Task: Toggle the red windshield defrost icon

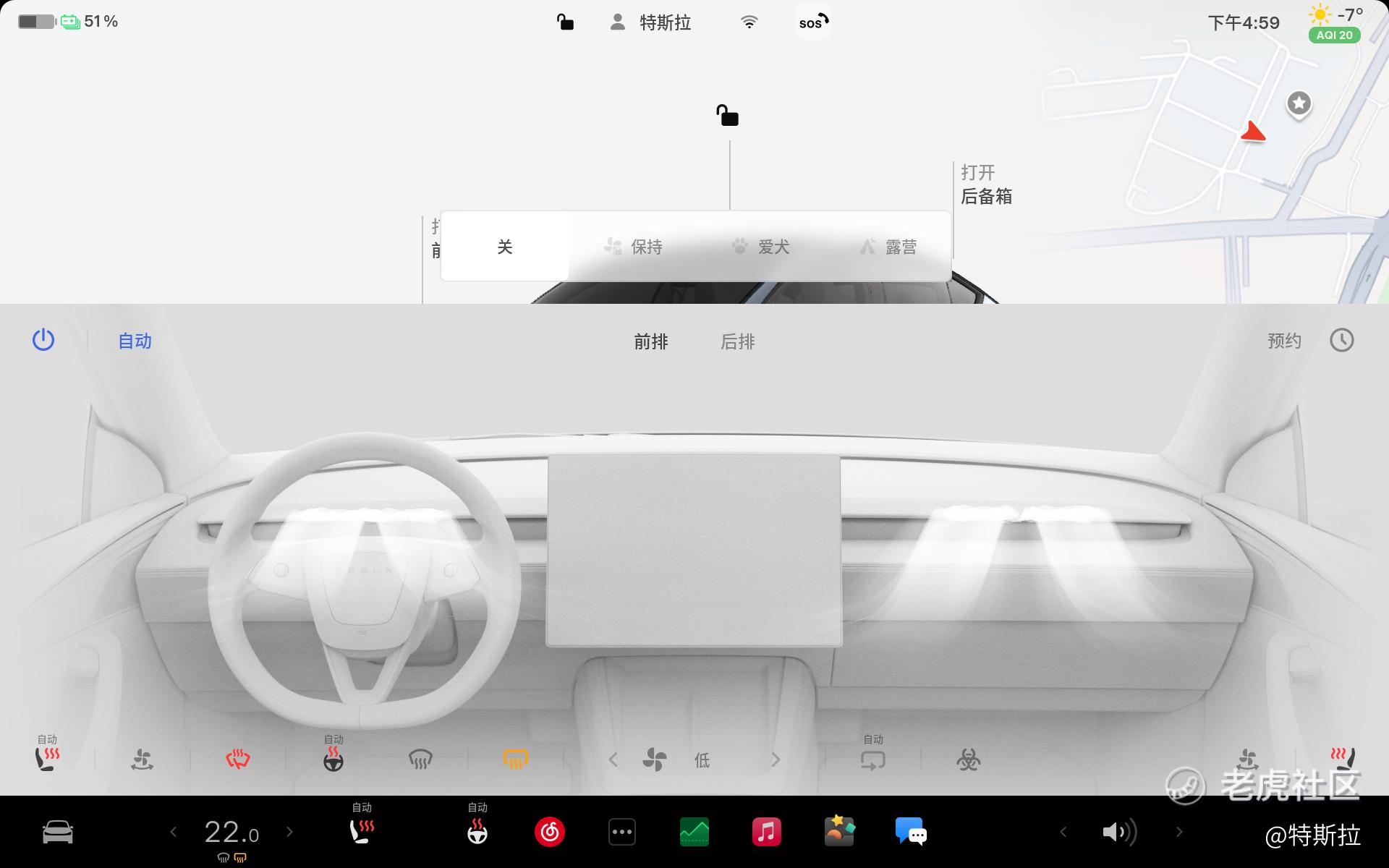Action: pos(238,759)
